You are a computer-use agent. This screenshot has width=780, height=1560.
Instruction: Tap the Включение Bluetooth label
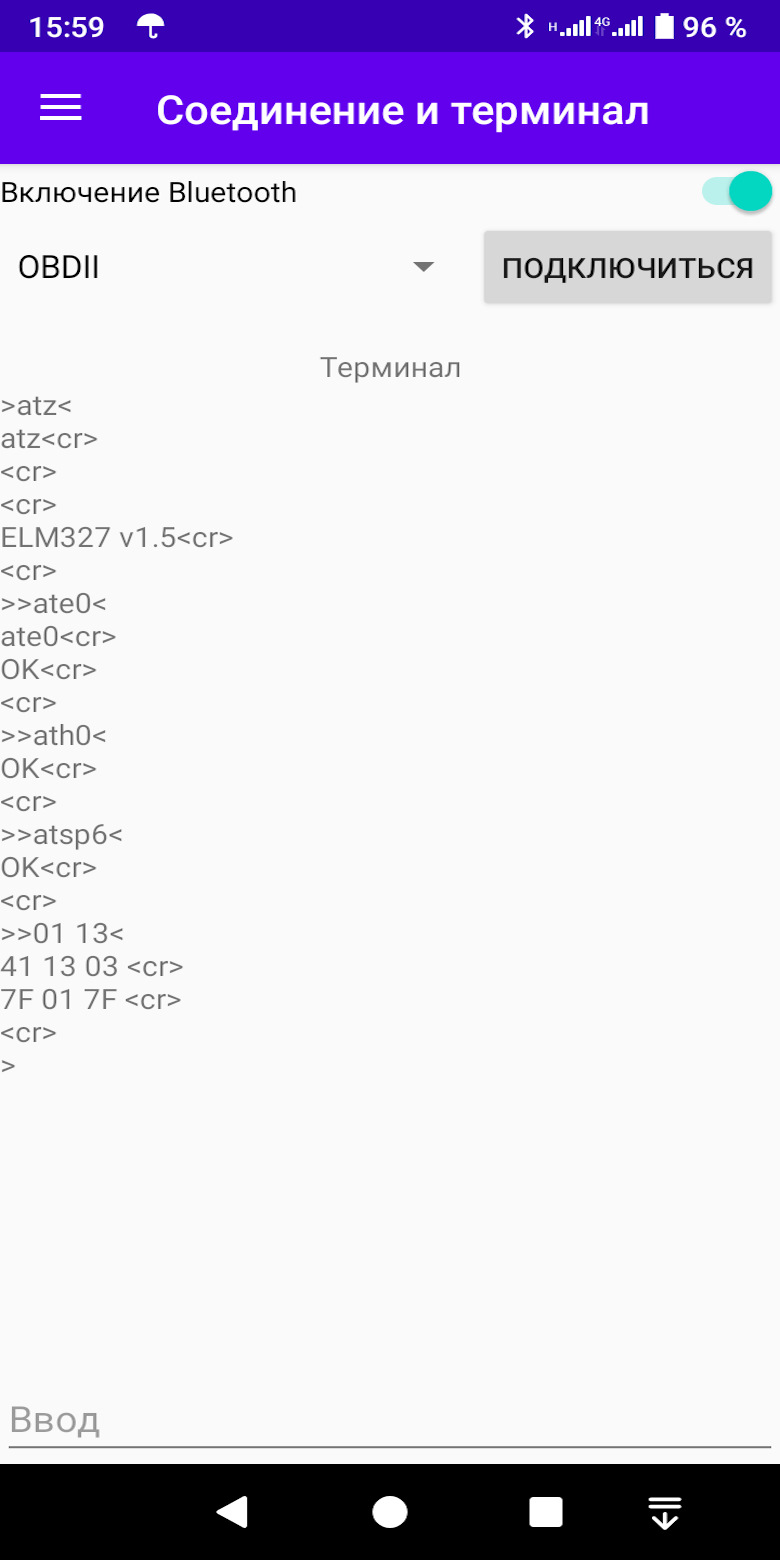tap(149, 192)
